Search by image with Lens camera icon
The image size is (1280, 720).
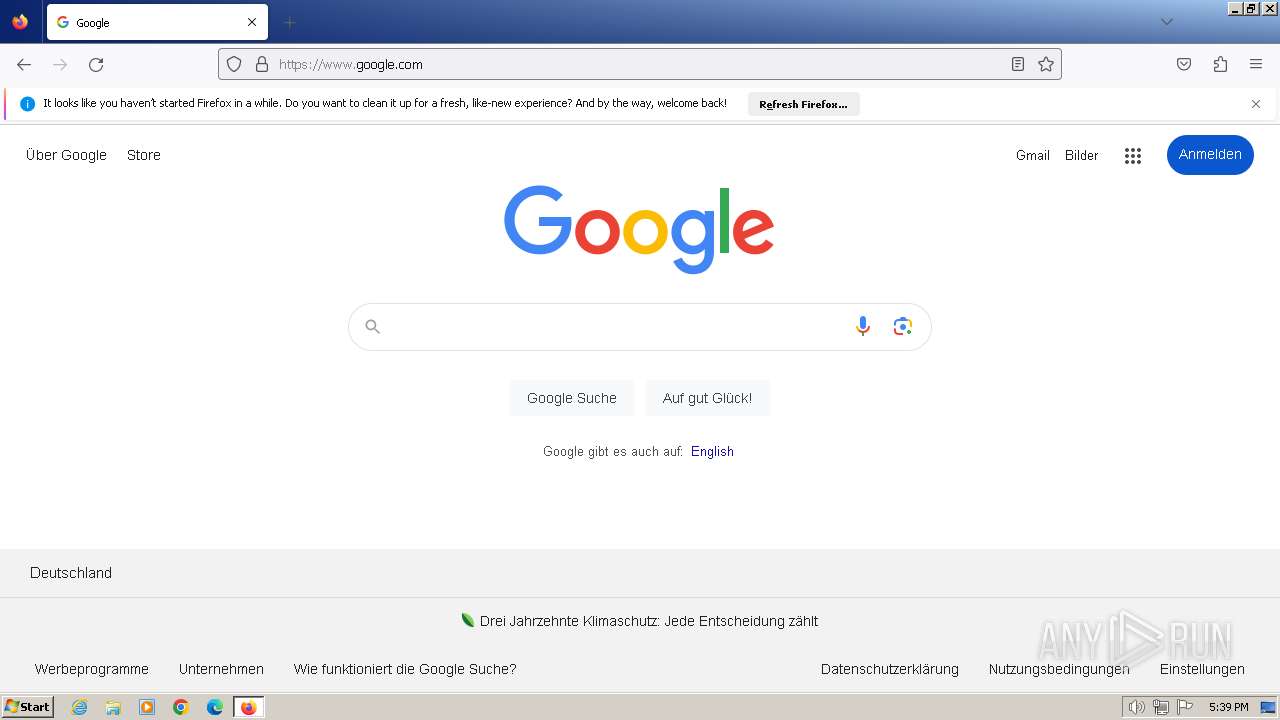click(x=903, y=326)
